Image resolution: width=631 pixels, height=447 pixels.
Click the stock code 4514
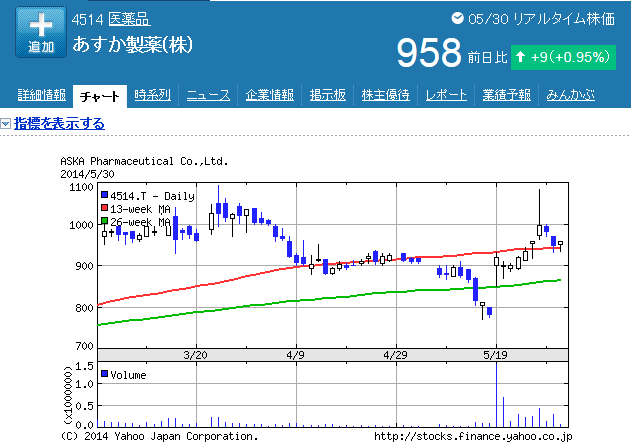(88, 19)
